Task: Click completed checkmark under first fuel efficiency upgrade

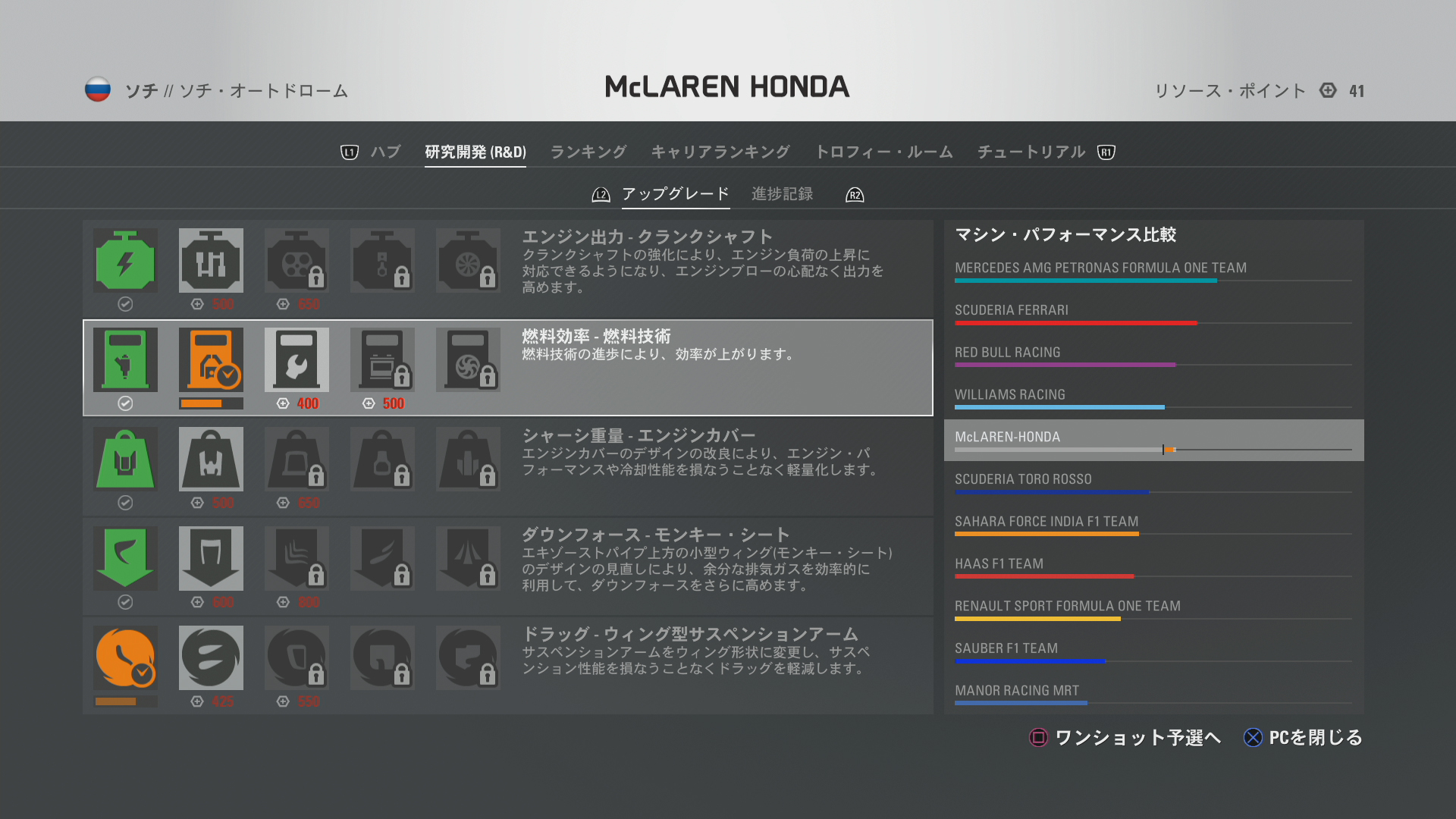Action: [x=125, y=403]
